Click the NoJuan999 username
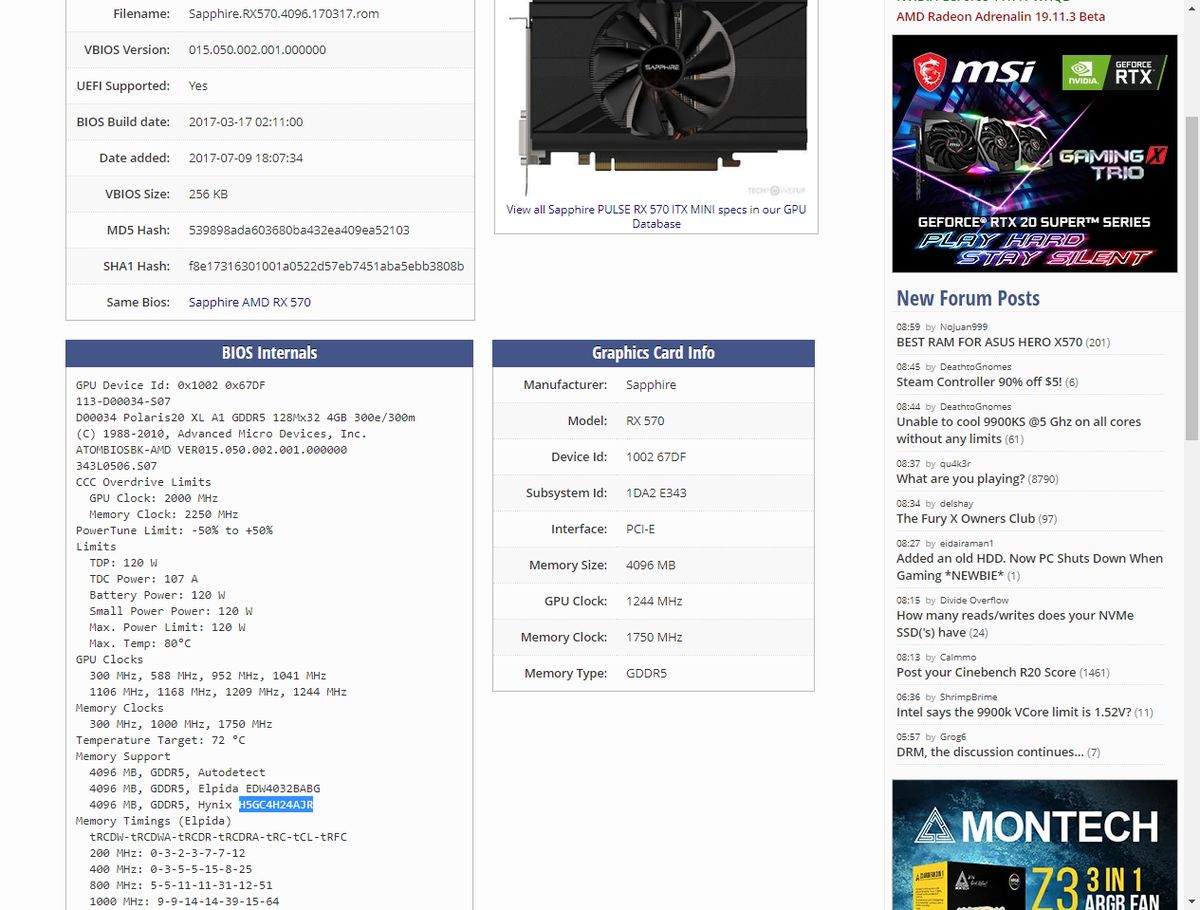 [963, 326]
